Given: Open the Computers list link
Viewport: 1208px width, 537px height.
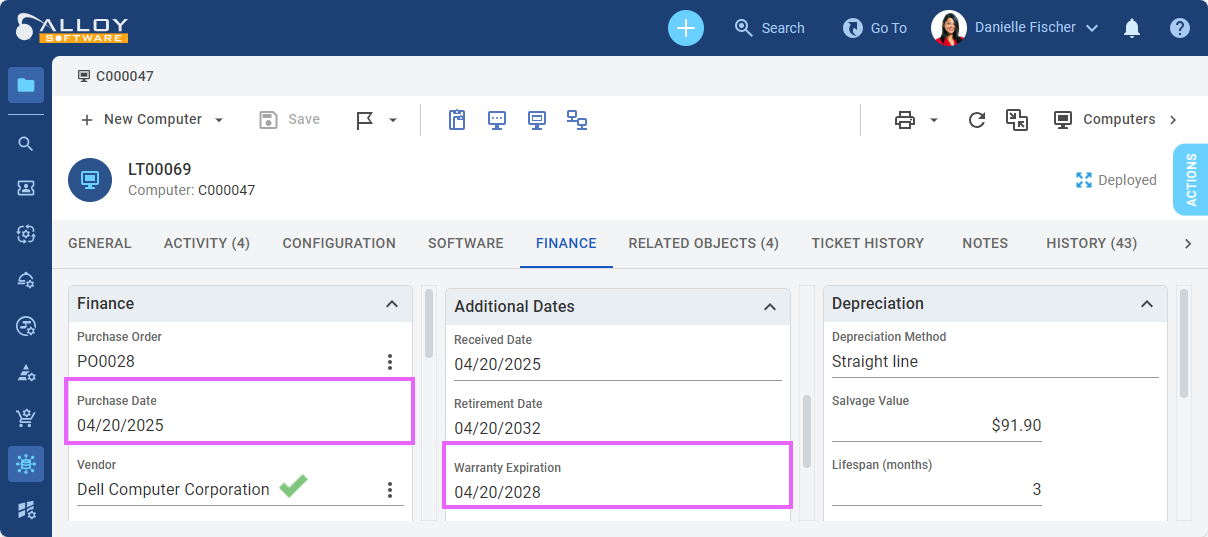Looking at the screenshot, I should pyautogui.click(x=1116, y=120).
